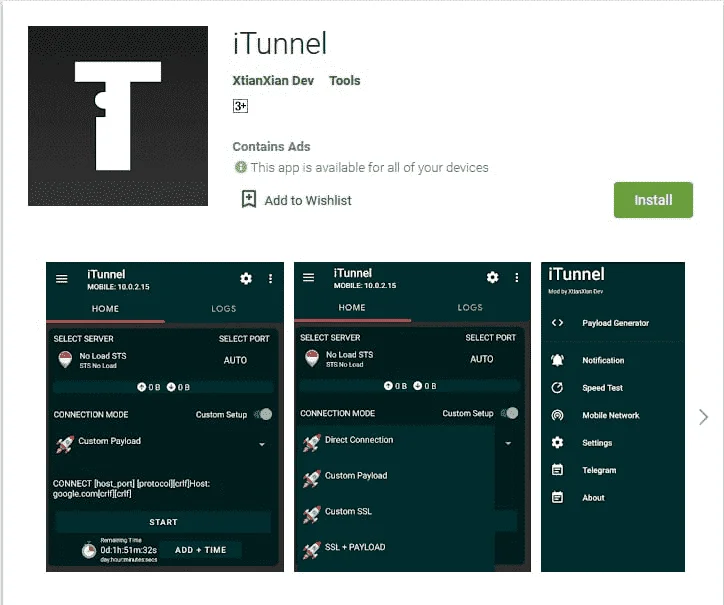Open Payload Generator from drawer
724x605 pixels.
tap(615, 323)
